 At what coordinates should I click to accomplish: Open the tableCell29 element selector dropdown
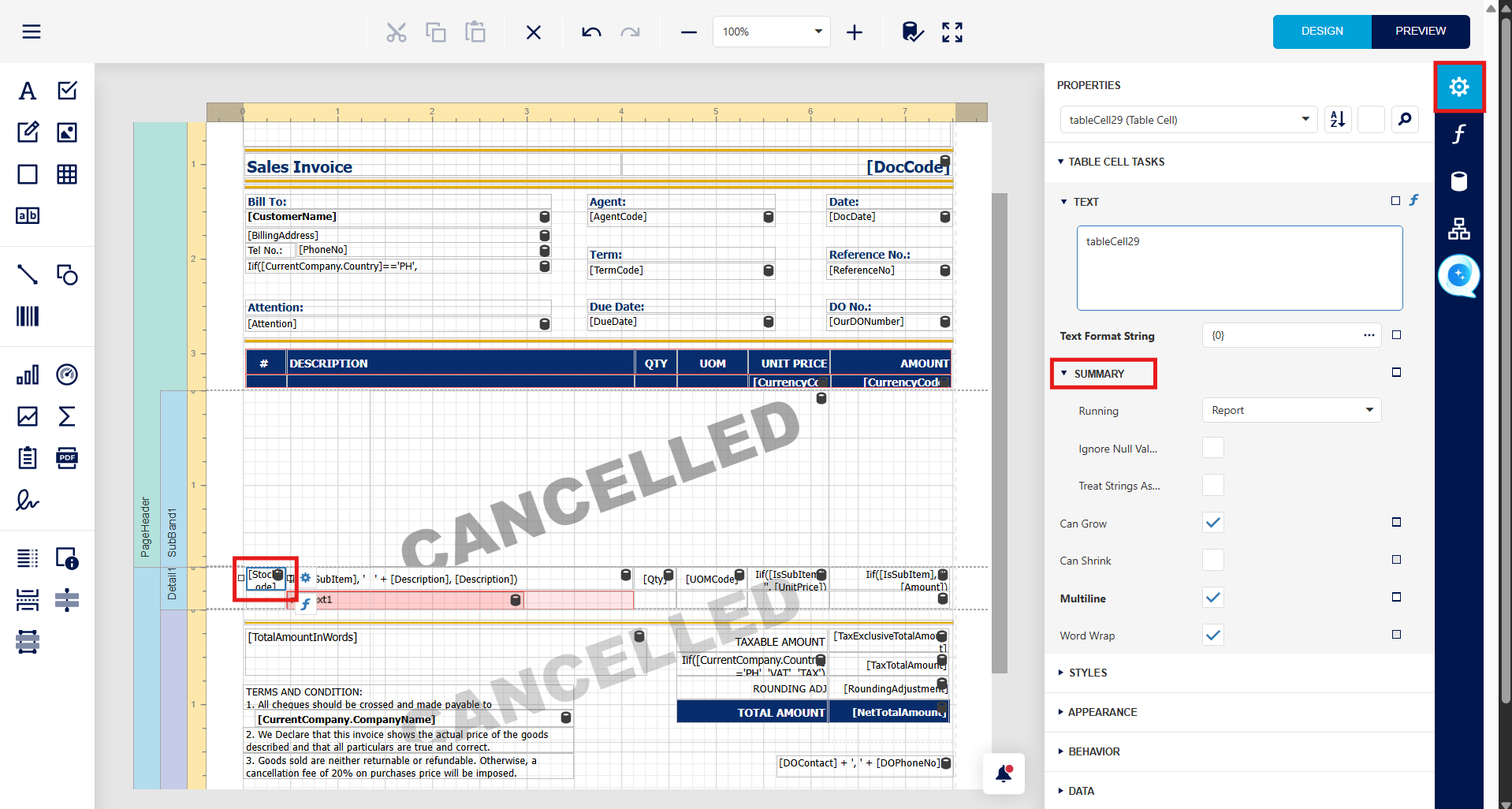(x=1189, y=120)
